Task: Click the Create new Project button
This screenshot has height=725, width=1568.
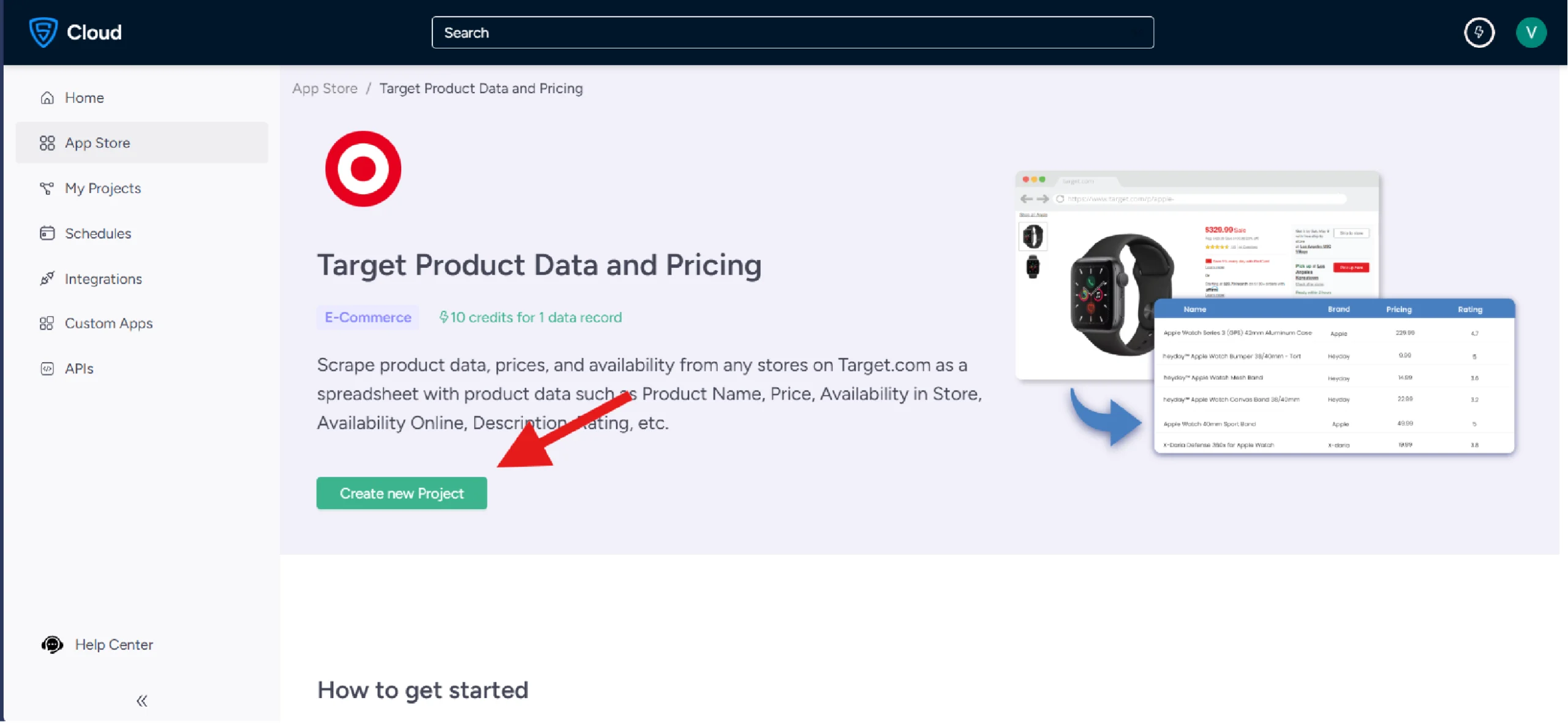Action: pyautogui.click(x=402, y=493)
